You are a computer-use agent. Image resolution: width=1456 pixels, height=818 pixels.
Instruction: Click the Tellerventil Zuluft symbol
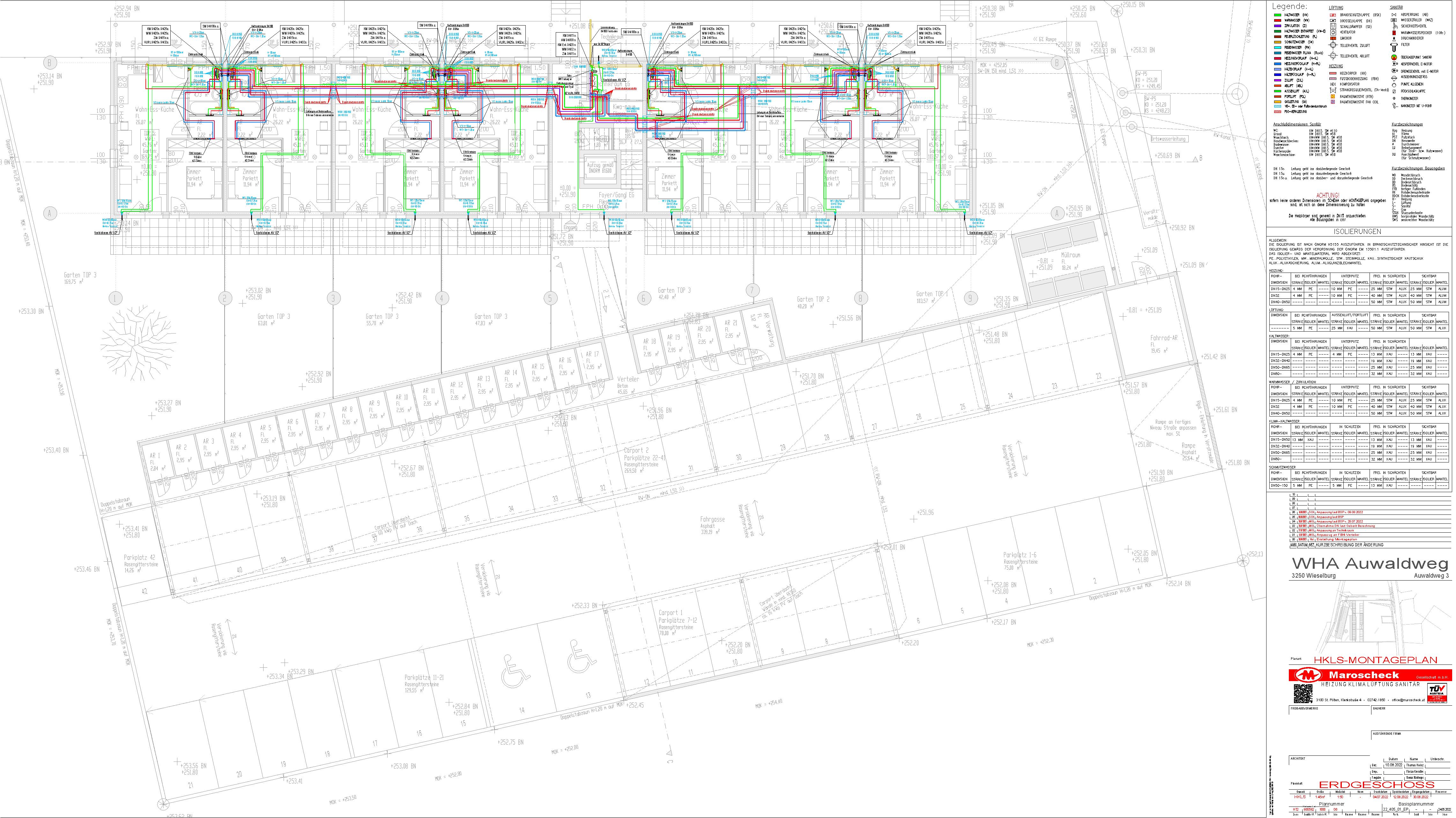[1333, 45]
